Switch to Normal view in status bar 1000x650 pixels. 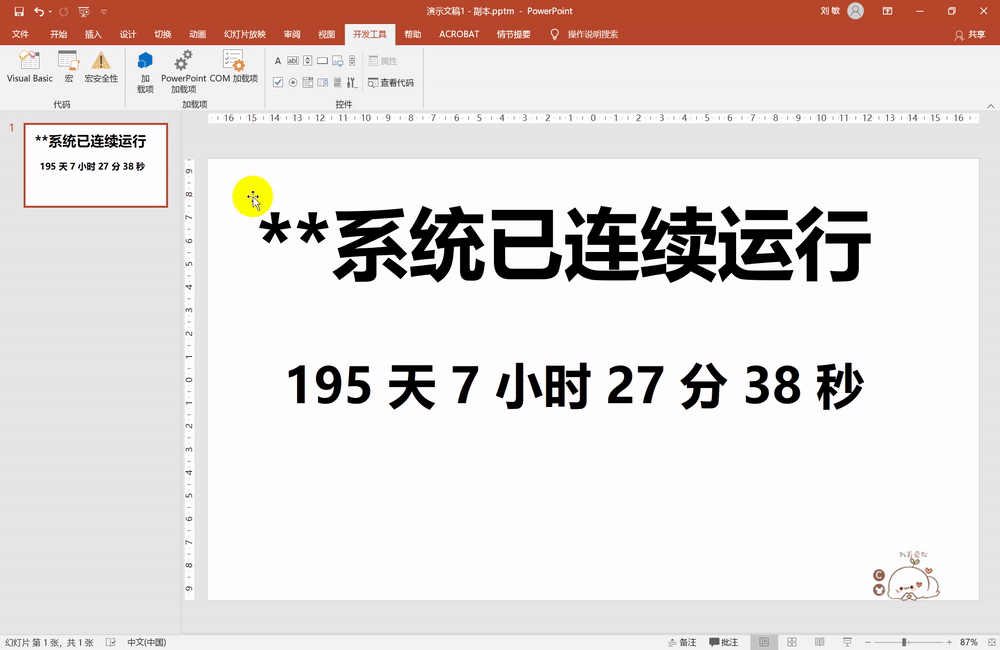(x=764, y=642)
